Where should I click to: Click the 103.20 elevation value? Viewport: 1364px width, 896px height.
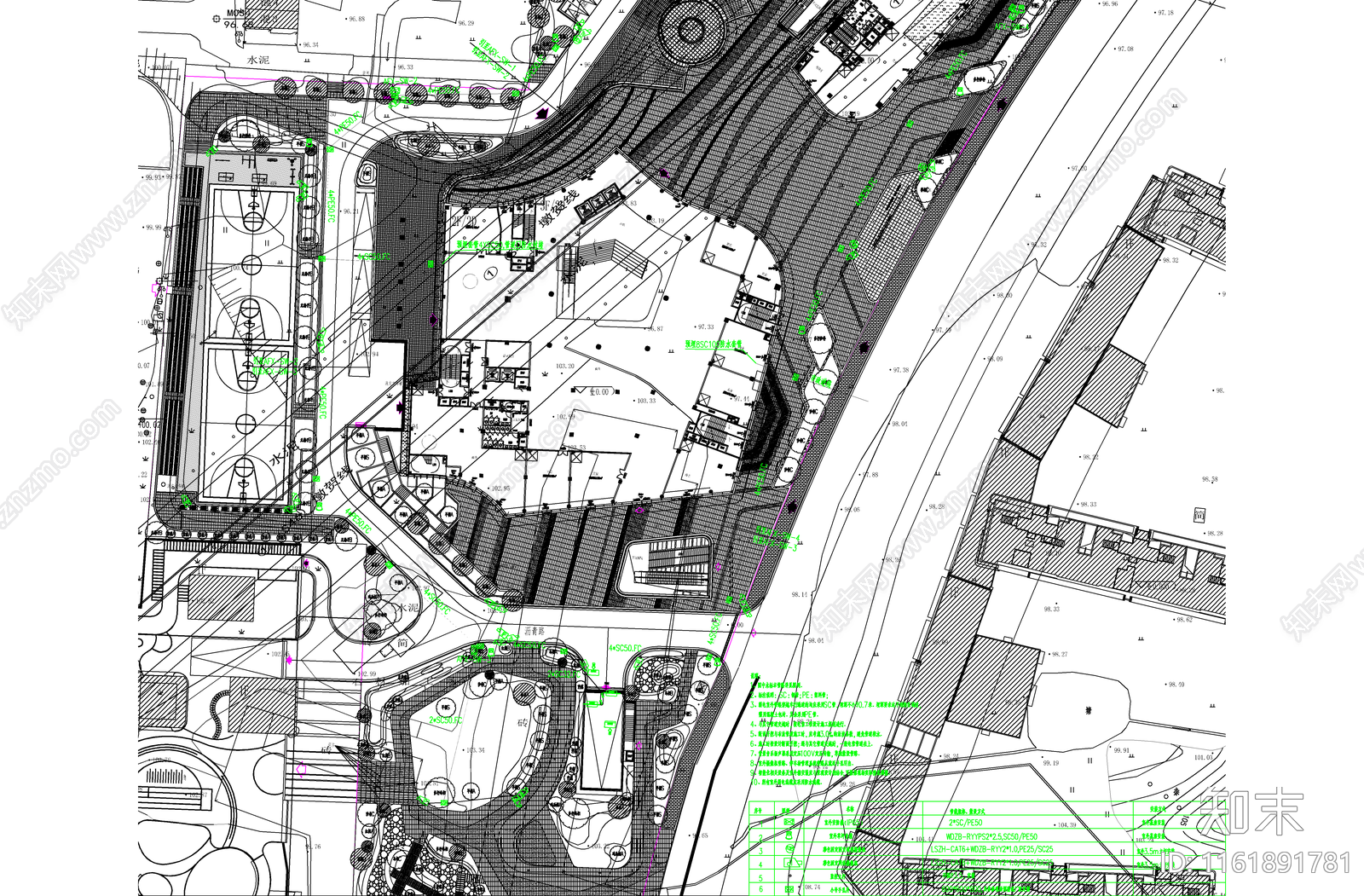(x=565, y=366)
